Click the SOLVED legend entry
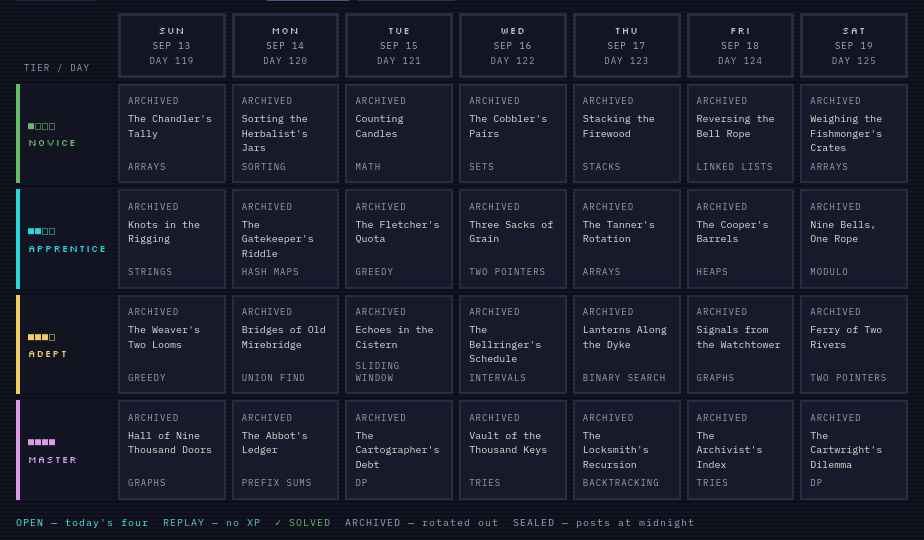The image size is (924, 540). pyautogui.click(x=303, y=522)
